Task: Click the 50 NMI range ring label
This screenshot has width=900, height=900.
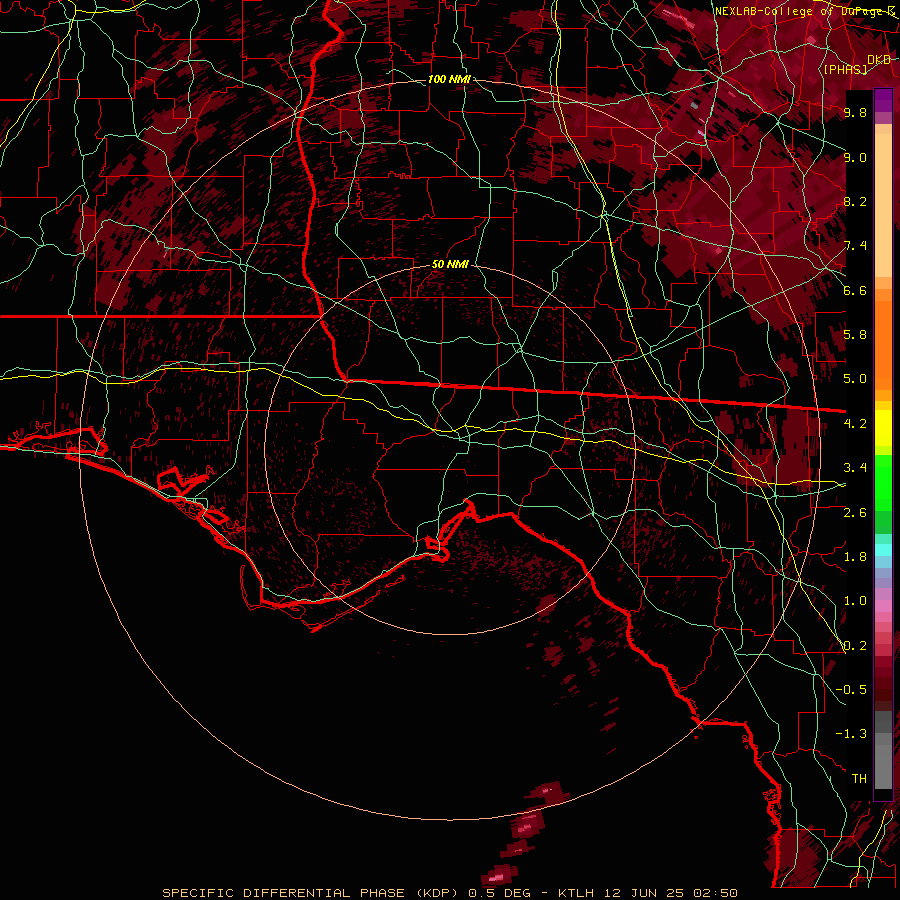Action: [x=451, y=265]
